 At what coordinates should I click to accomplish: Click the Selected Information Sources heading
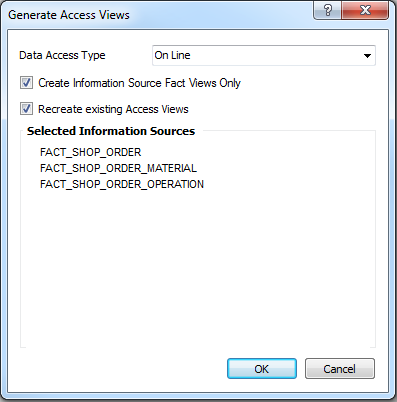coord(111,131)
